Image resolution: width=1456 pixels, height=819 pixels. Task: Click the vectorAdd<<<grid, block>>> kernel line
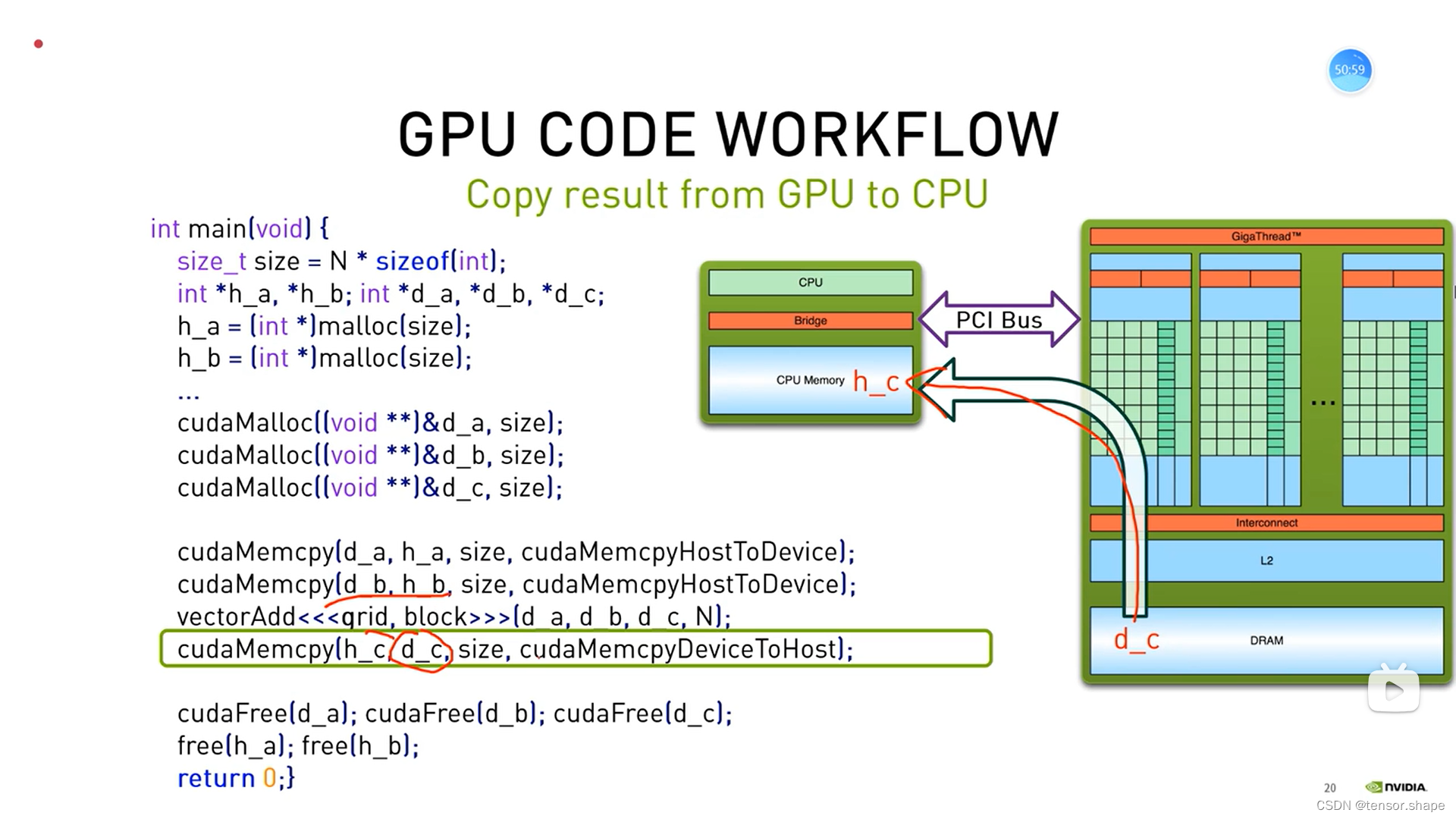click(x=453, y=617)
